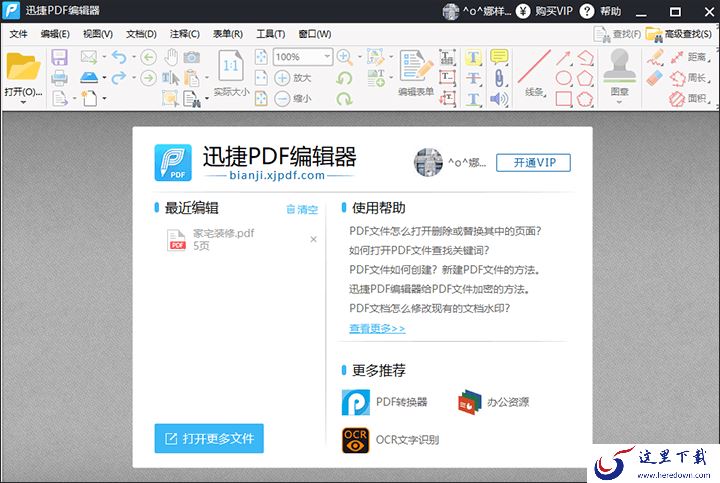
Task: Select the Oval shape tool
Action: [x=563, y=78]
